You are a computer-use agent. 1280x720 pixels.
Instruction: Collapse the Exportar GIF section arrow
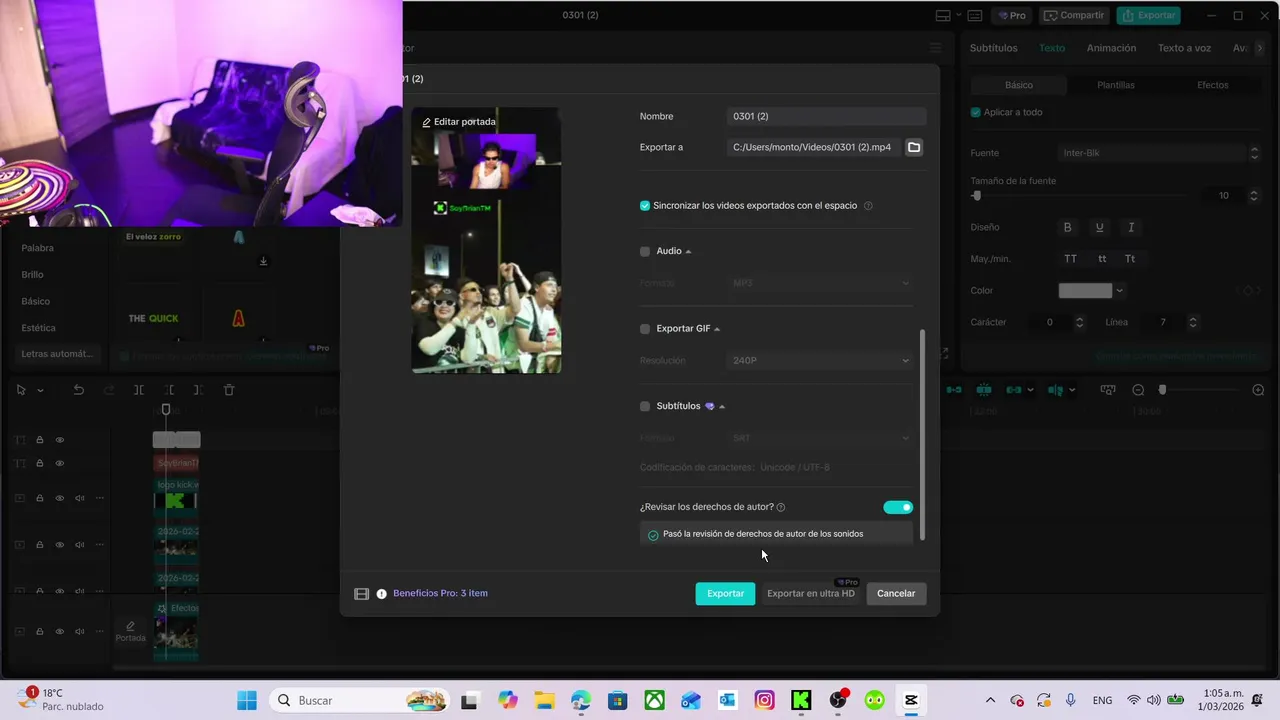pyautogui.click(x=718, y=329)
